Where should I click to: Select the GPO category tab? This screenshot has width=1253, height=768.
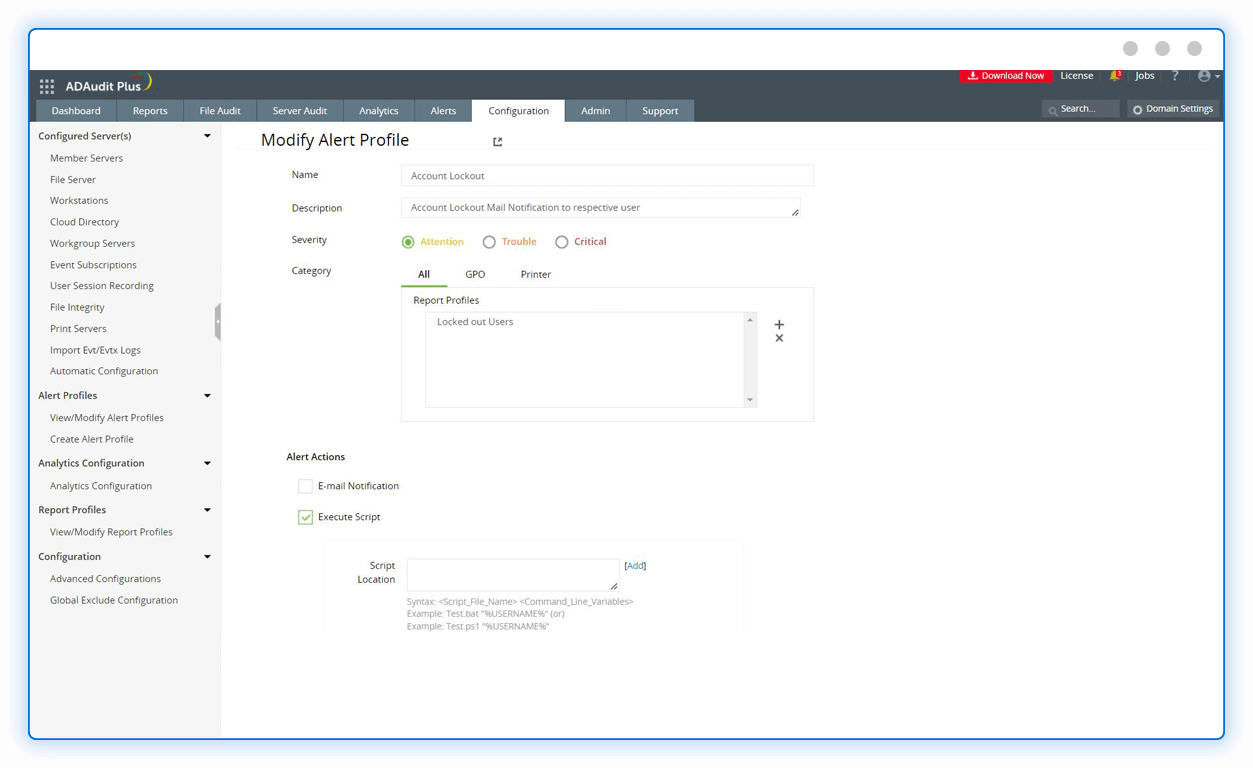(x=475, y=274)
